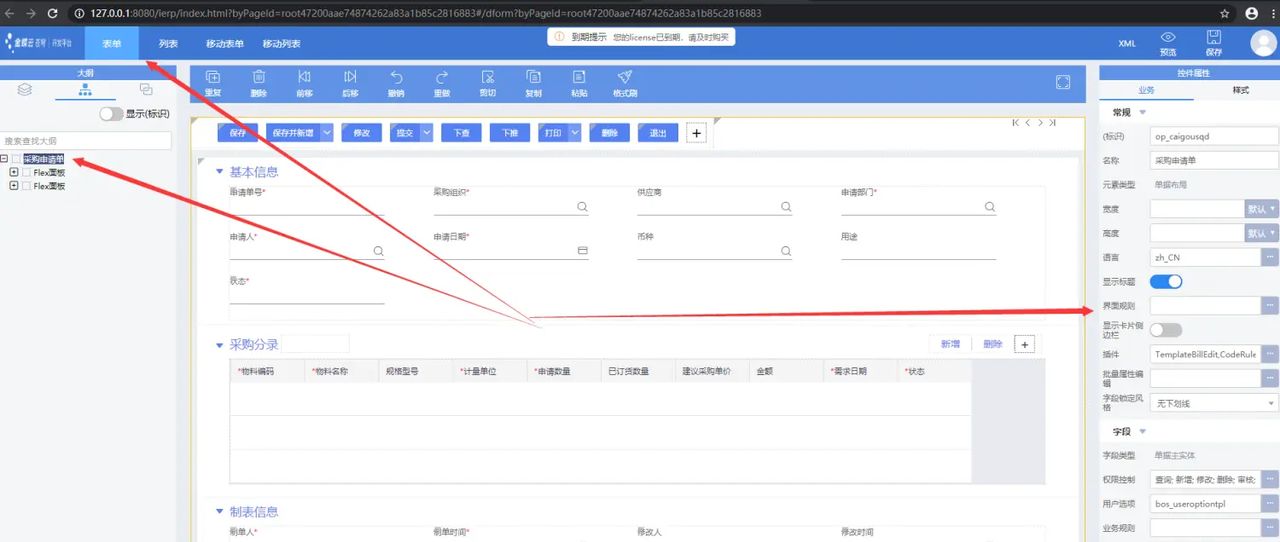The image size is (1280, 542).
Task: Click the 后移 (move backward) icon
Action: (x=350, y=77)
